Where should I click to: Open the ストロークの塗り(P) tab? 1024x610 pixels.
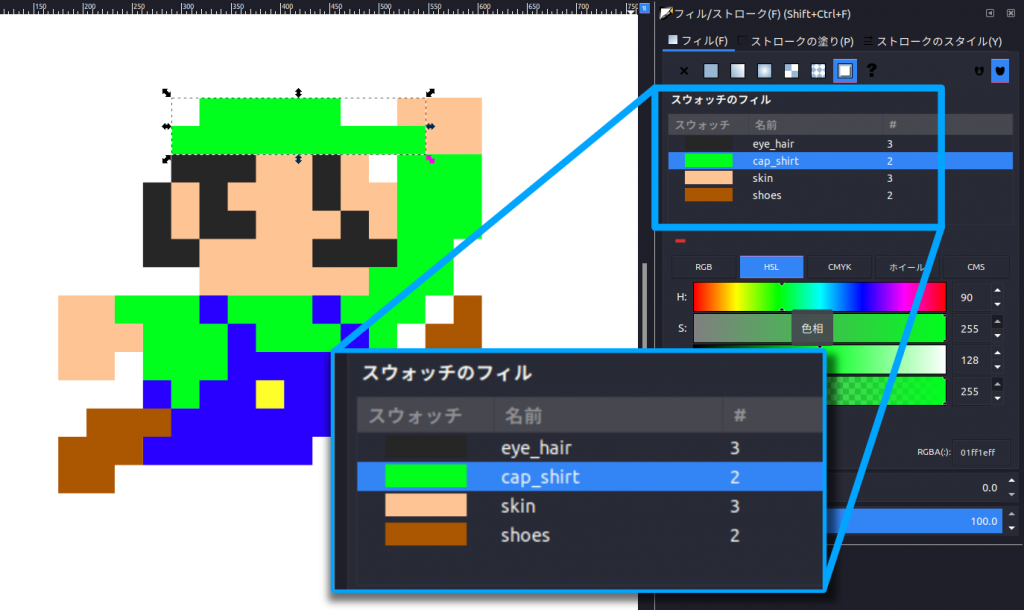point(795,41)
